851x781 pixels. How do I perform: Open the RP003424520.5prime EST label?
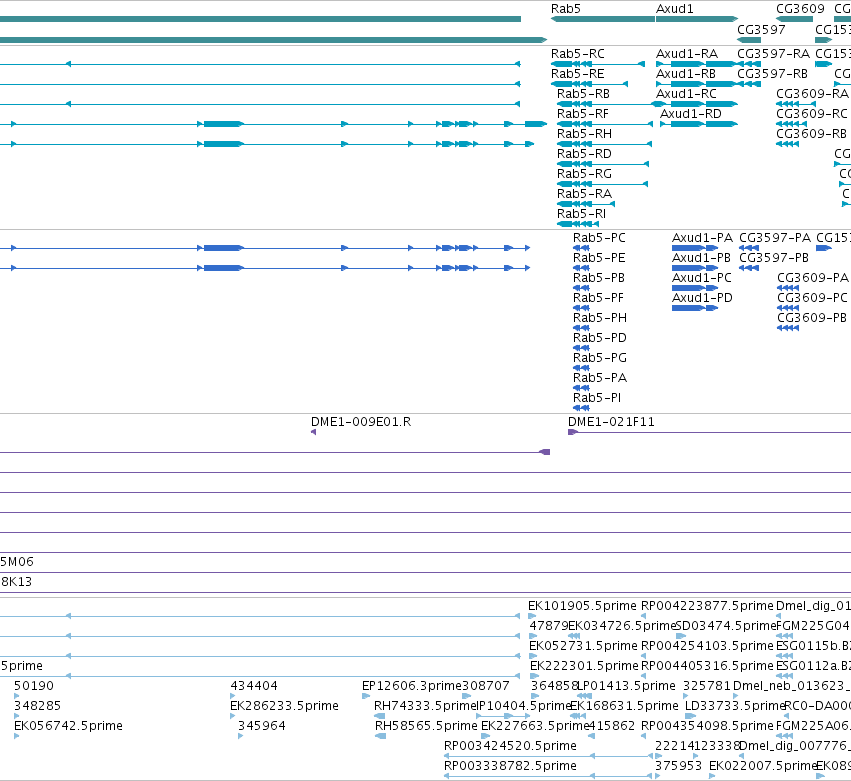tap(510, 746)
